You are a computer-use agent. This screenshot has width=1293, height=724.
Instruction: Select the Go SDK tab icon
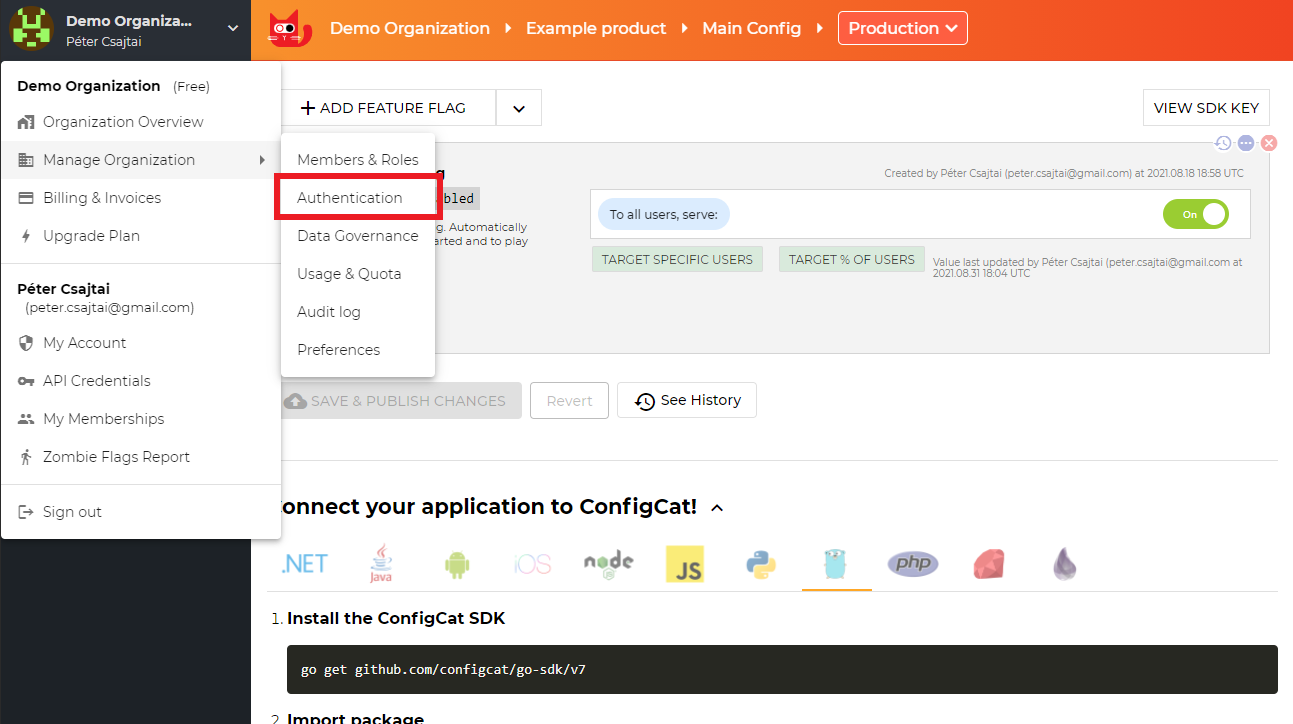[836, 563]
